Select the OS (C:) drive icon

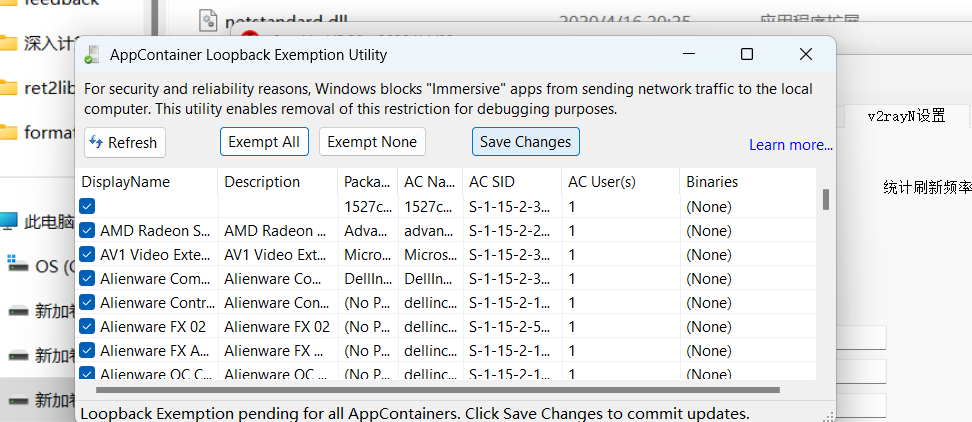coord(17,266)
